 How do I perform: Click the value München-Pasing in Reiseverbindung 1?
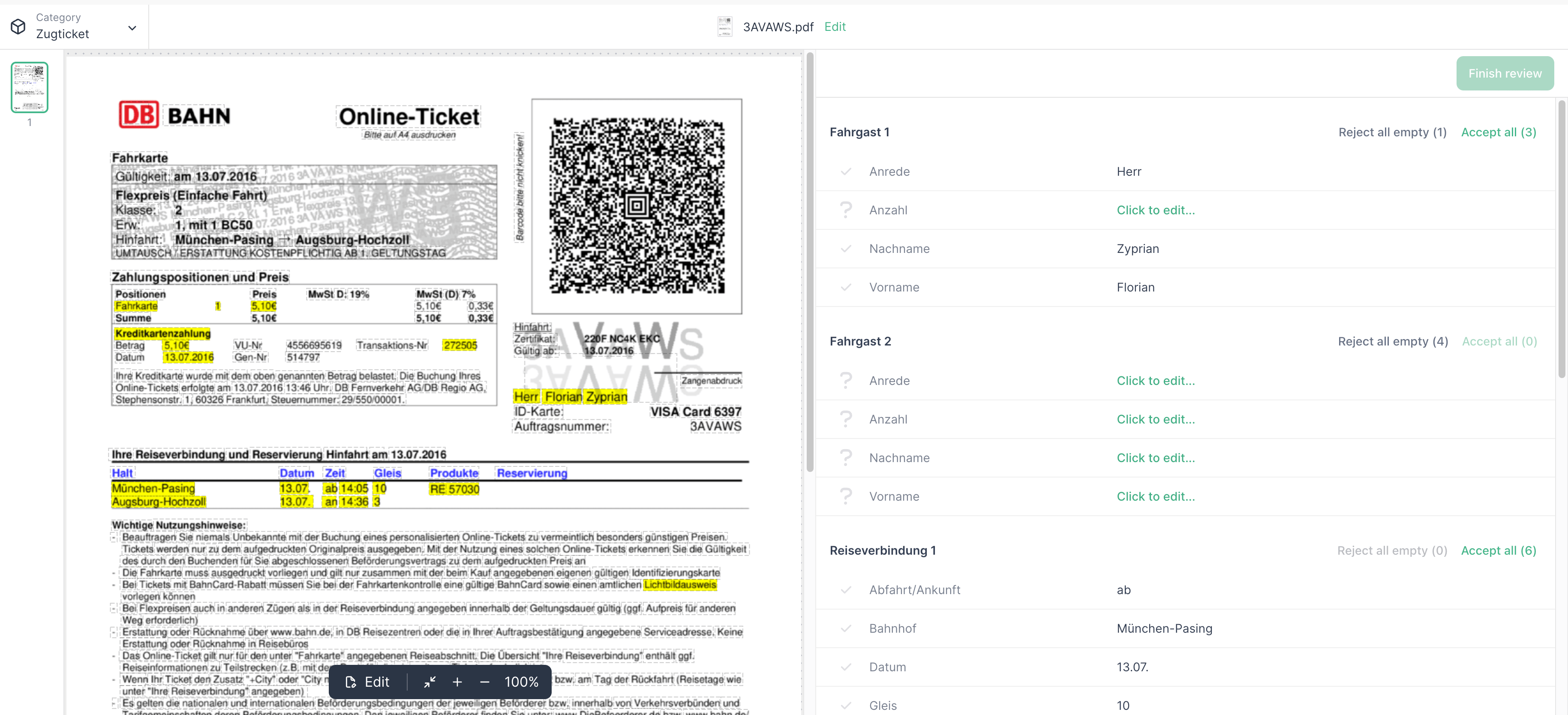1164,628
